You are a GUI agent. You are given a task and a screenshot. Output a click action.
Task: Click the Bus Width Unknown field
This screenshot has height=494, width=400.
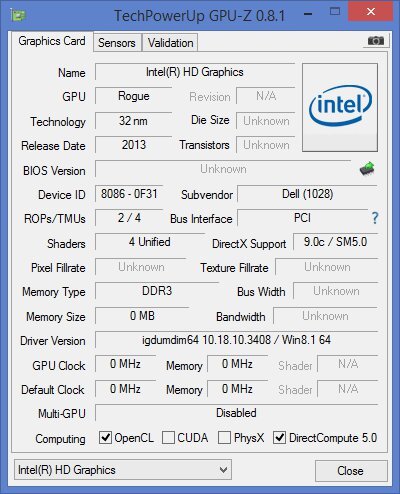336,291
